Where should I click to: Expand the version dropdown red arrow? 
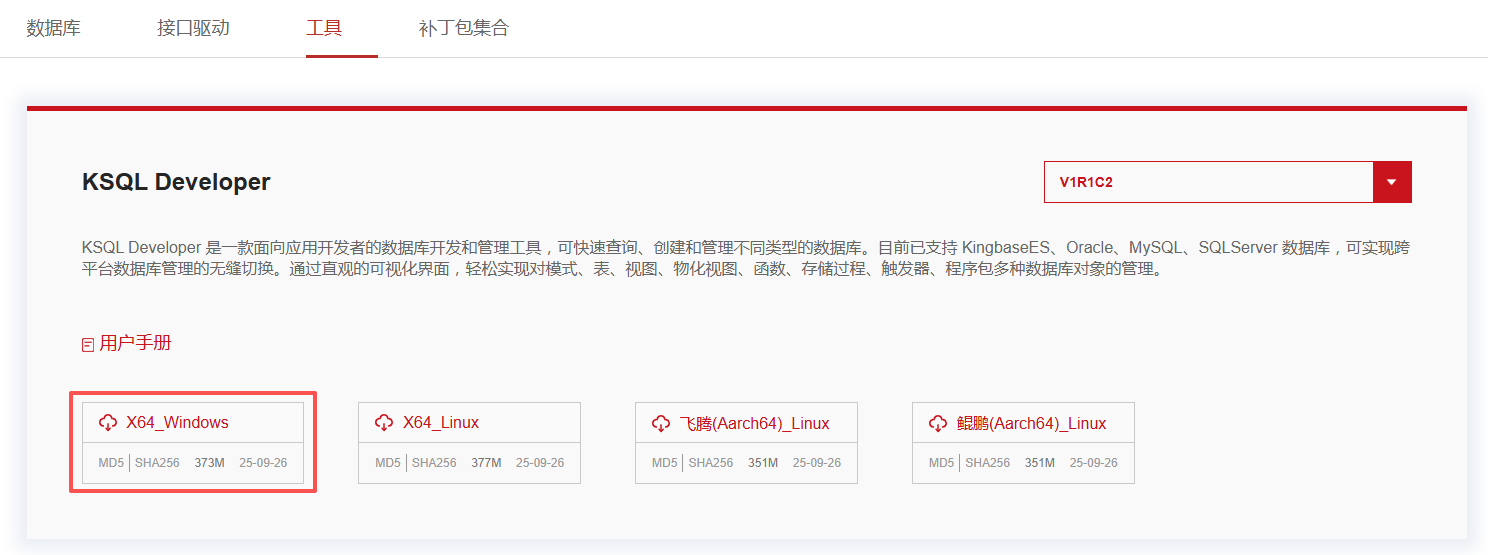[x=1392, y=183]
